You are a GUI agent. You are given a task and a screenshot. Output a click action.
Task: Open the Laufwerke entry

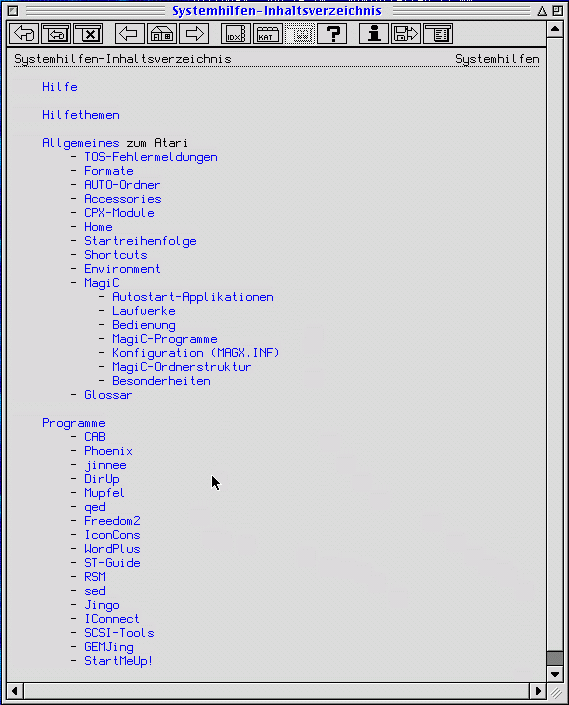144,311
